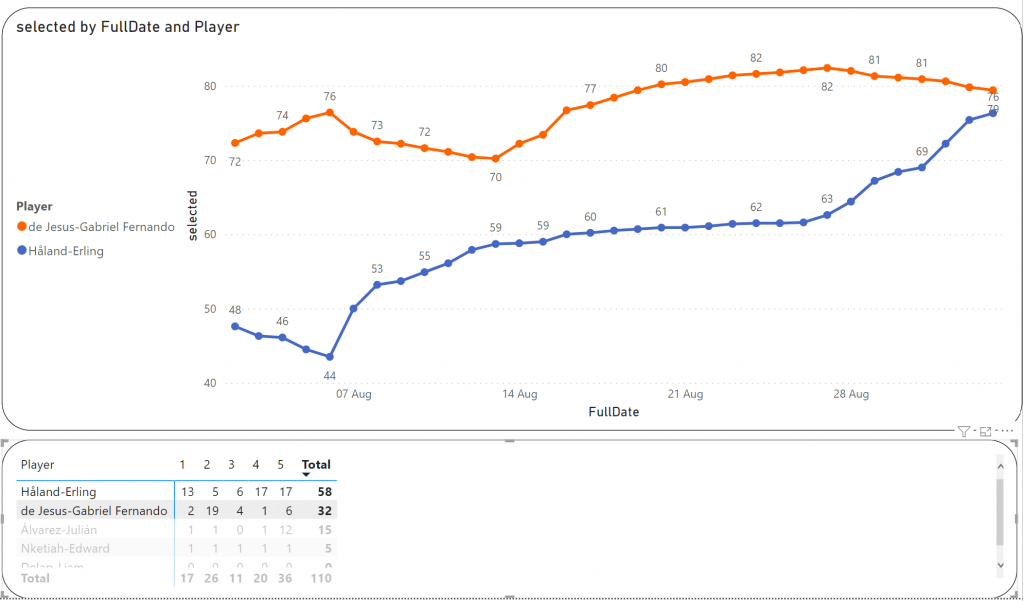Click the blue Håland legend marker
Image resolution: width=1024 pixels, height=601 pixels.
[22, 251]
